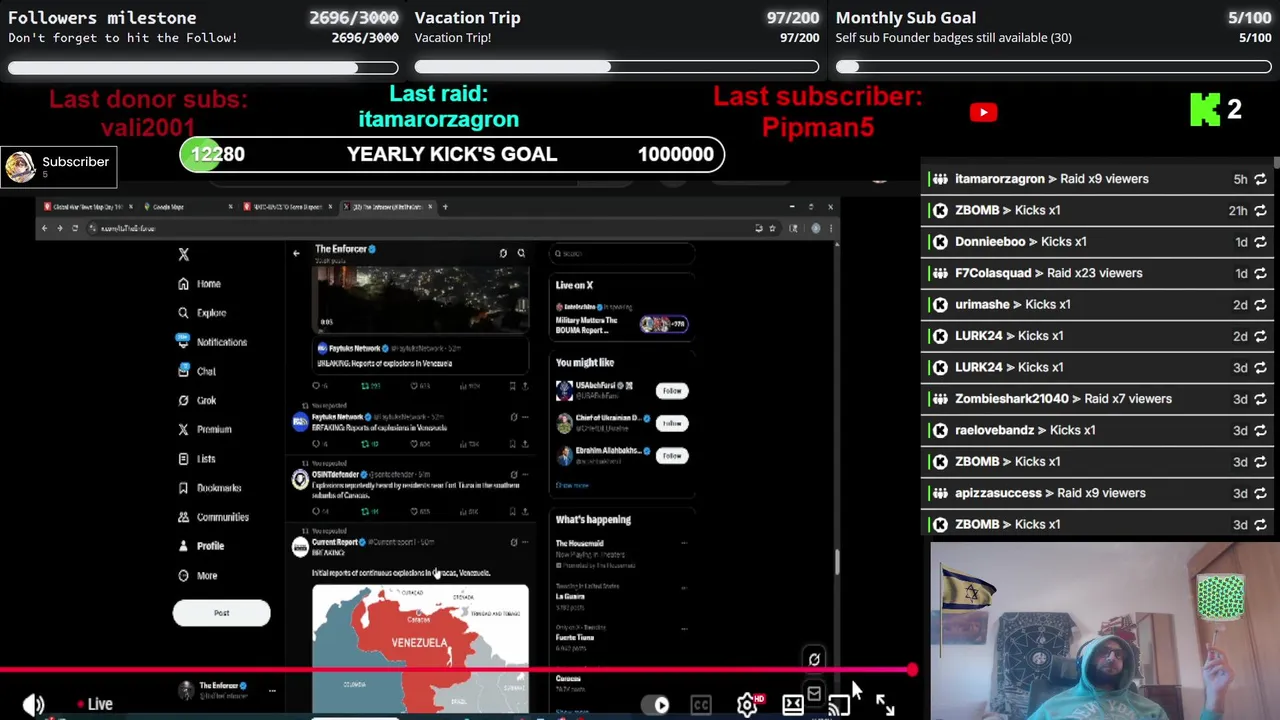The image size is (1280, 720).
Task: Reload the page in the browser toolbar
Action: 75,228
